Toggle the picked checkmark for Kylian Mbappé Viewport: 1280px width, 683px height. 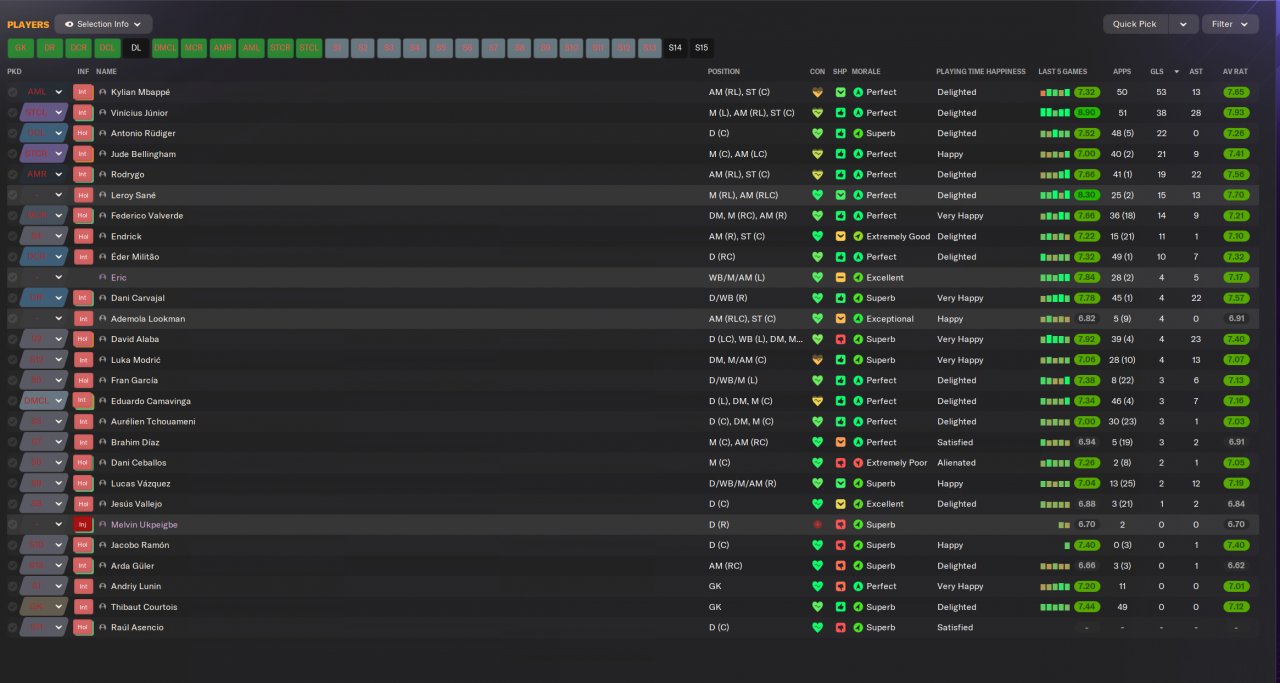pos(12,92)
